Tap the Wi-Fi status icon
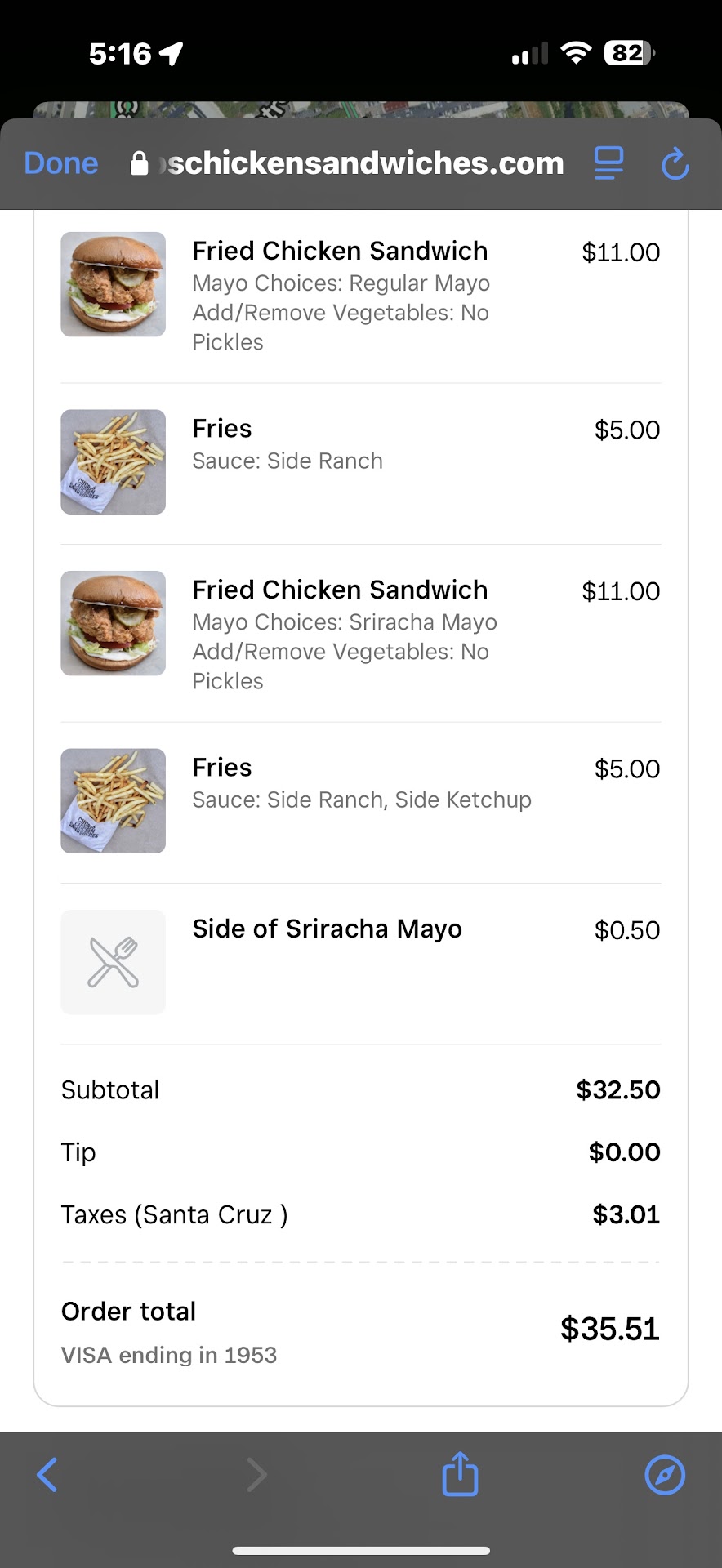The image size is (722, 1568). pyautogui.click(x=576, y=54)
